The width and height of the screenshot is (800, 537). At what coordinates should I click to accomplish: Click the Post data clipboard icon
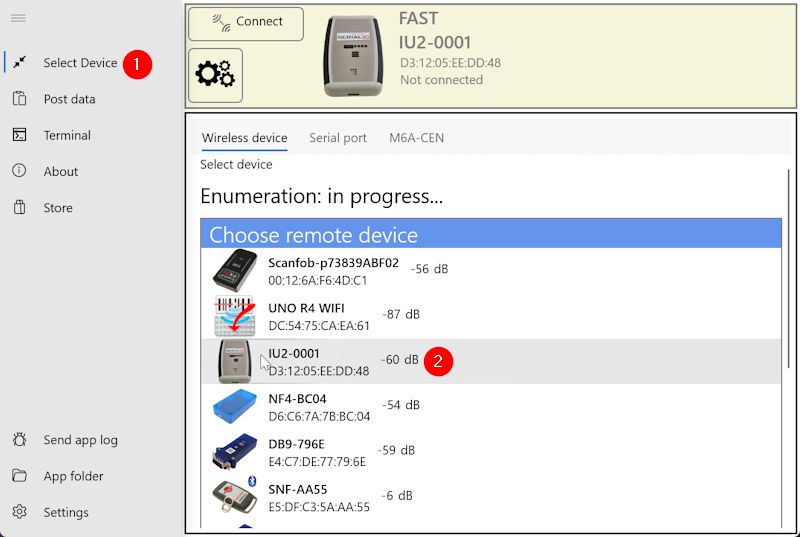19,98
